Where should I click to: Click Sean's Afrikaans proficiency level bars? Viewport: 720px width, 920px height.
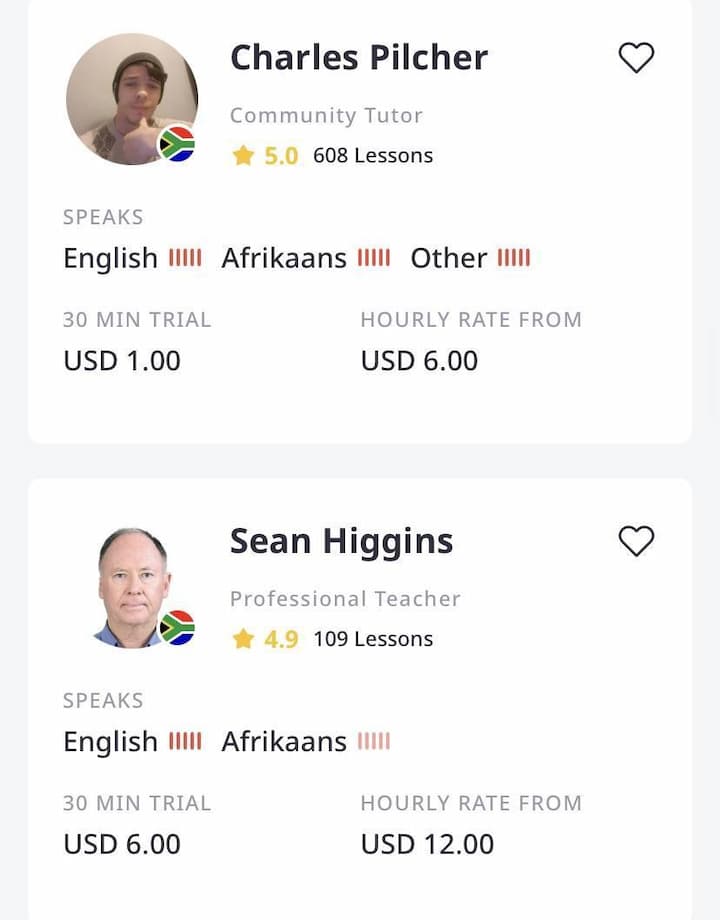click(x=374, y=741)
